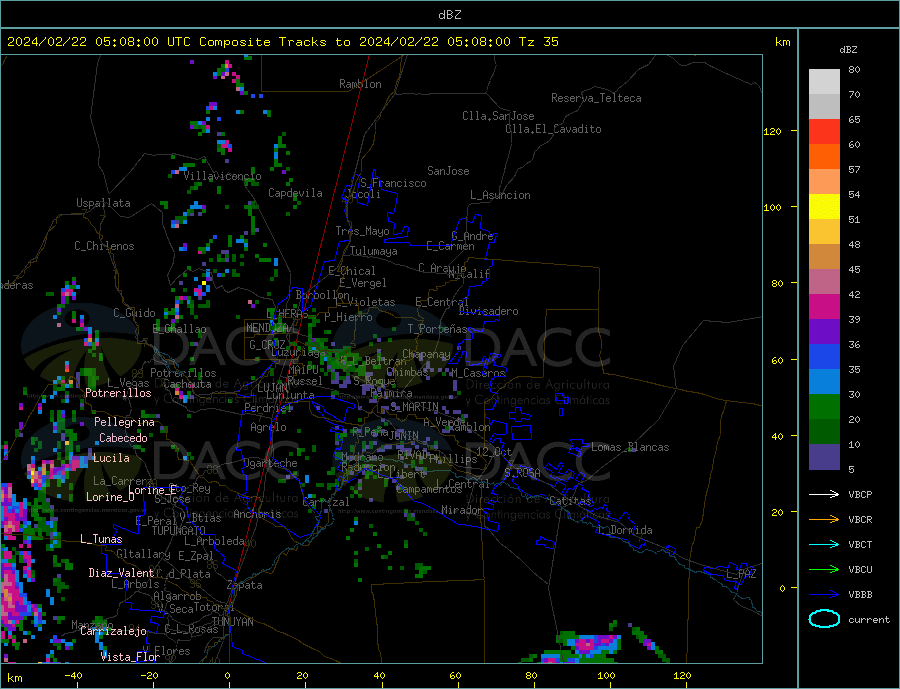Click the 'TUNUYAN' map label
This screenshot has height=689, width=900.
point(232,622)
